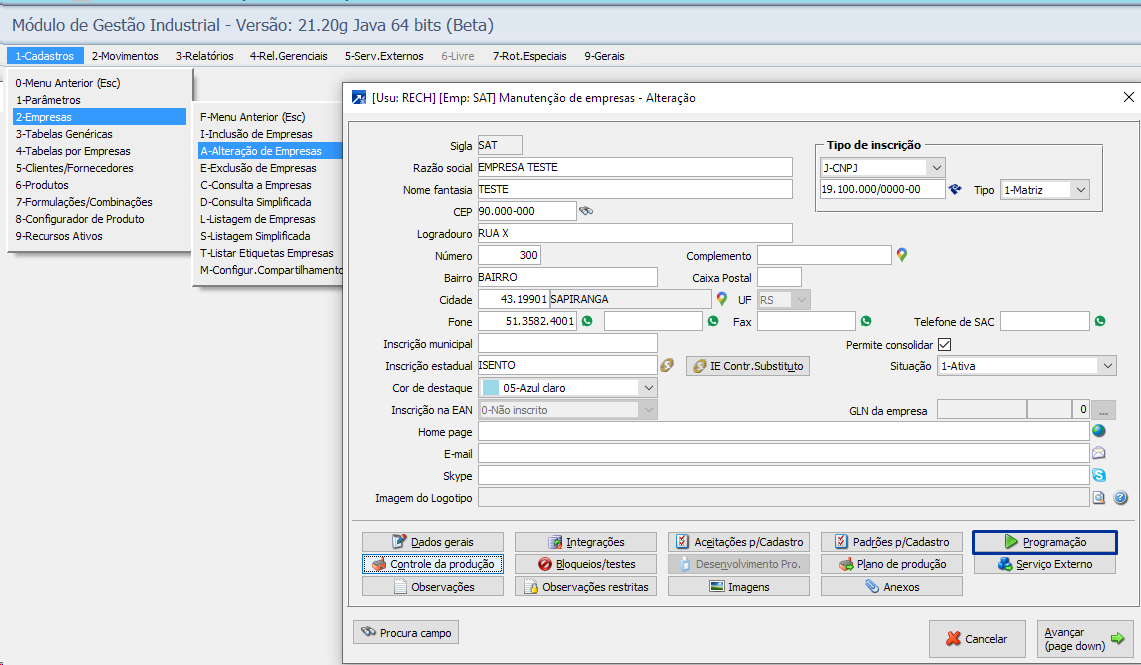Click the Skype icon beside Skype field
Screen dimensions: 1141x665
click(x=1099, y=475)
